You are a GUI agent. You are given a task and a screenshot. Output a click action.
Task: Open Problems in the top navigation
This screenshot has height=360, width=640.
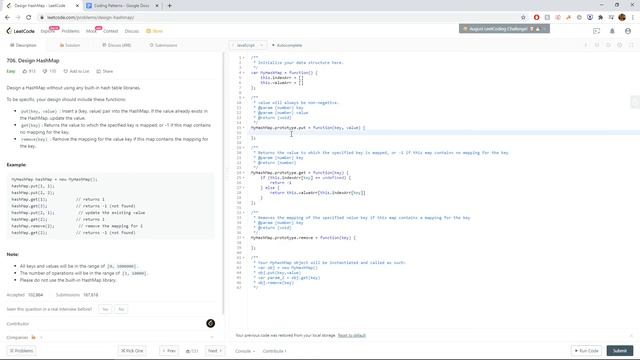(71, 31)
